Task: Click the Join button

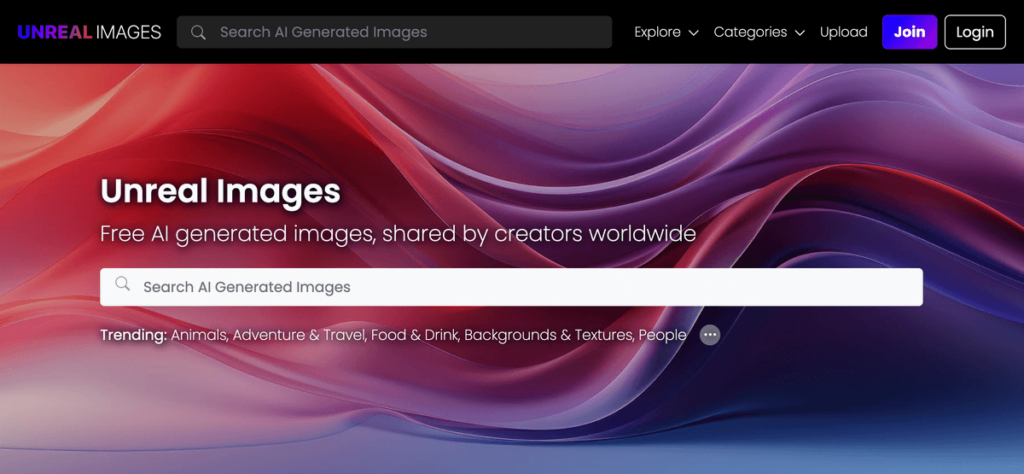Action: pos(909,32)
